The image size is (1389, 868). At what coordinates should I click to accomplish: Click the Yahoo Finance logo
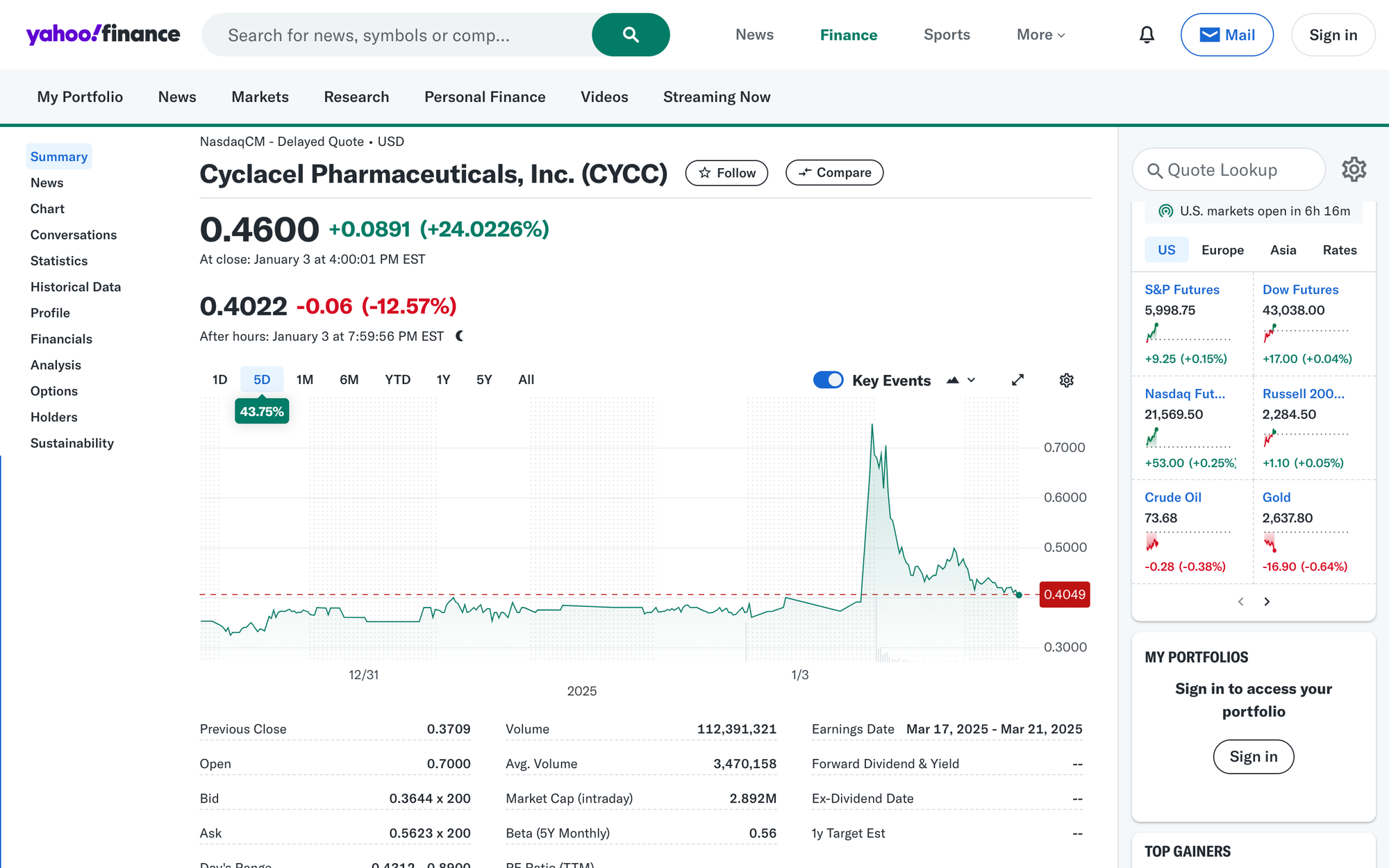click(103, 34)
